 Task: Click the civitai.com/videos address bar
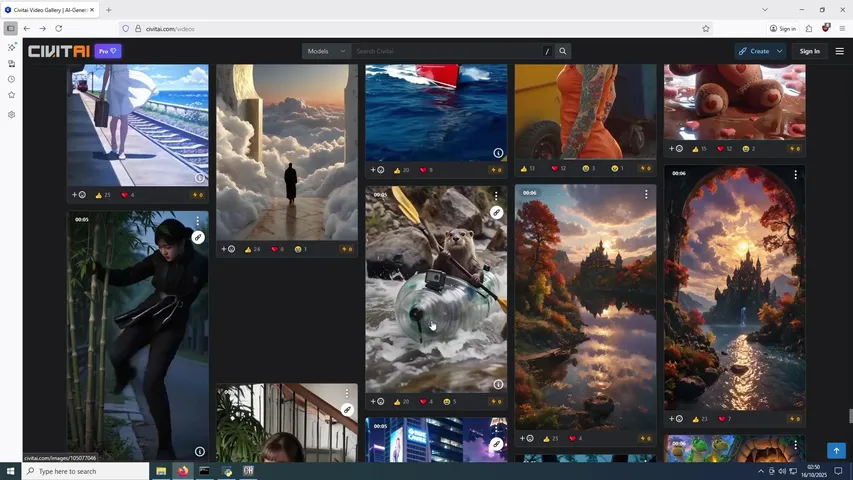[x=416, y=28]
